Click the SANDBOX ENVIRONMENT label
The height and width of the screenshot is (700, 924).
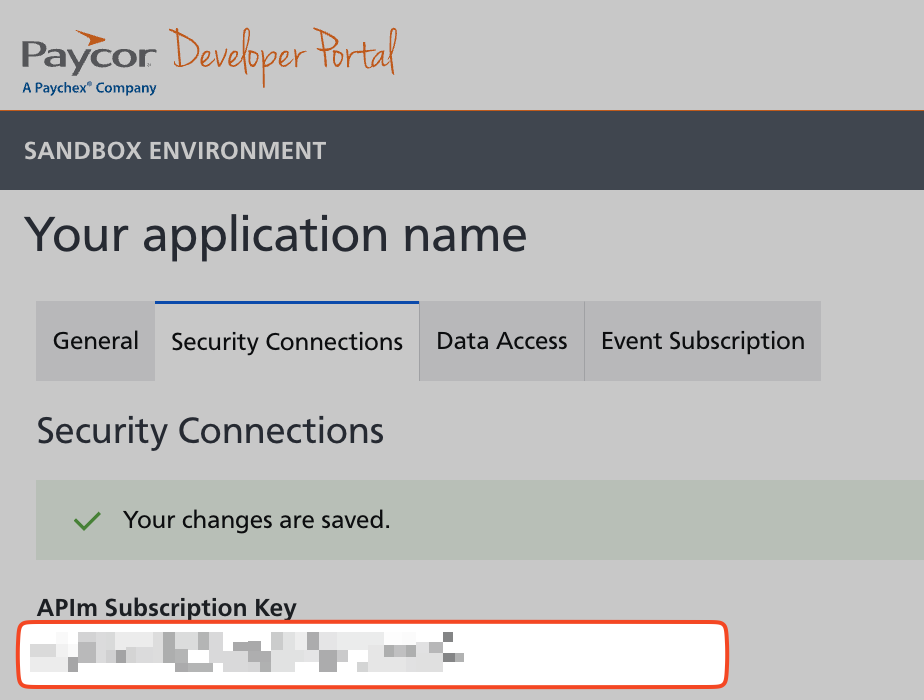[175, 151]
